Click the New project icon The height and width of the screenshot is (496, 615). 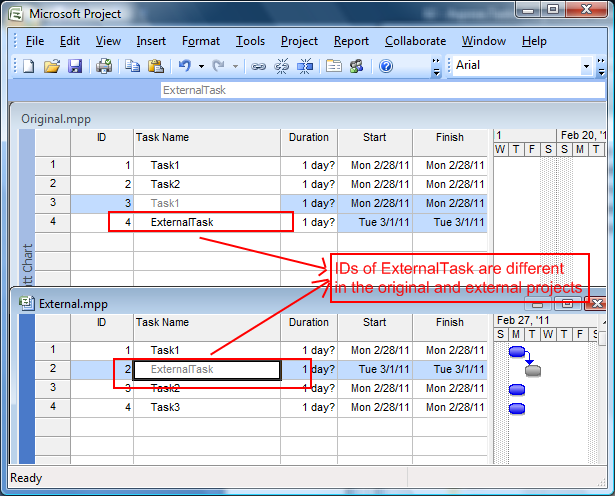point(28,66)
